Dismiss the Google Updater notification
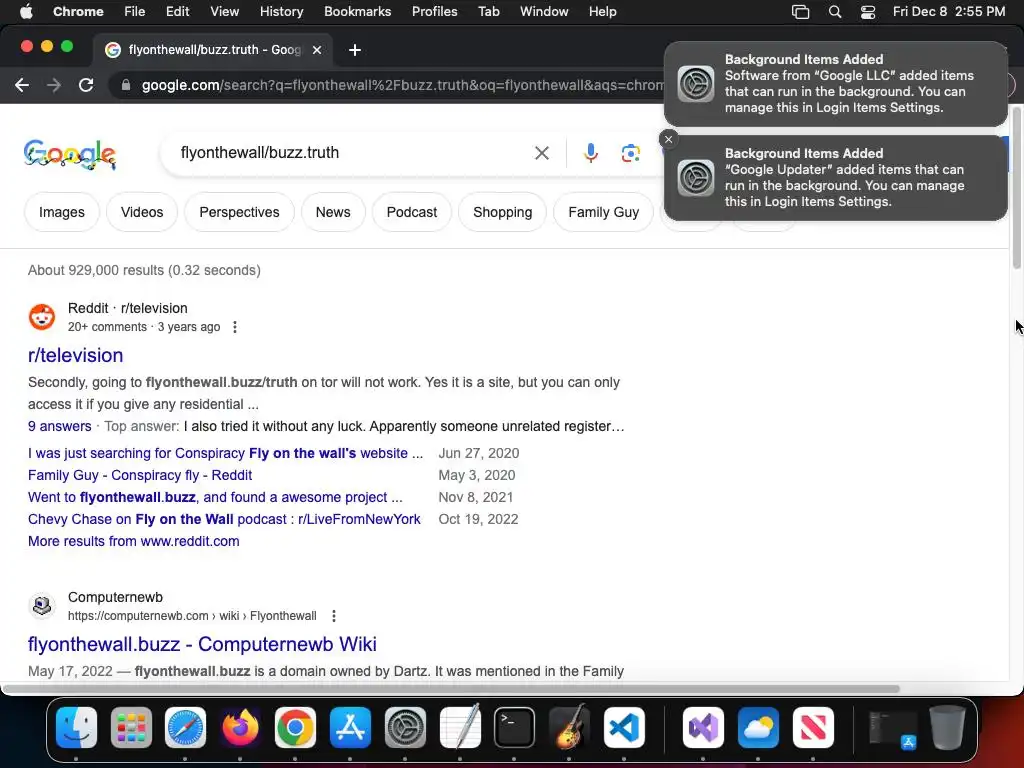 tap(668, 139)
